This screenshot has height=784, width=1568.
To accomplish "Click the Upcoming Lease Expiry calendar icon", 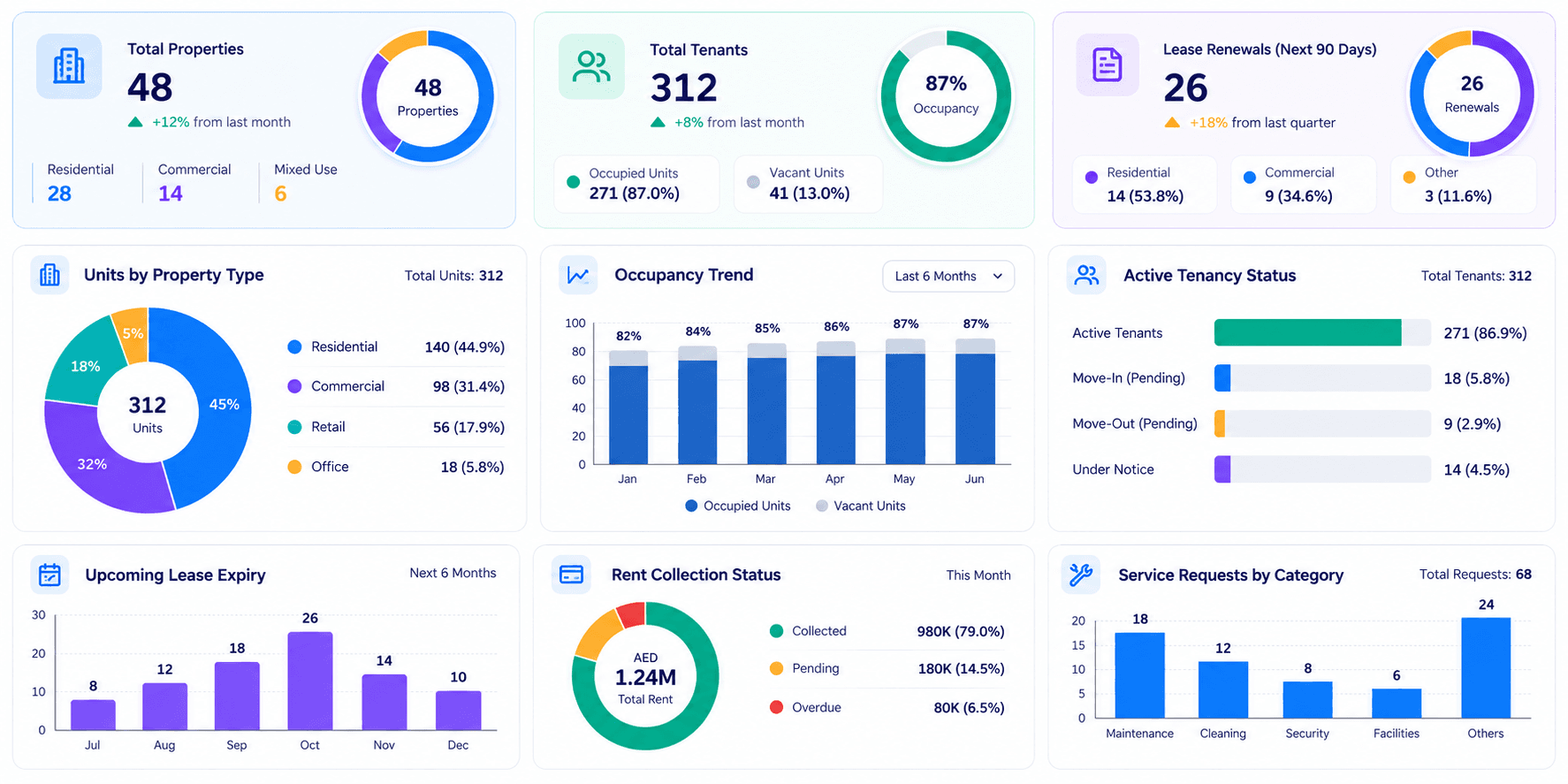I will (x=50, y=575).
